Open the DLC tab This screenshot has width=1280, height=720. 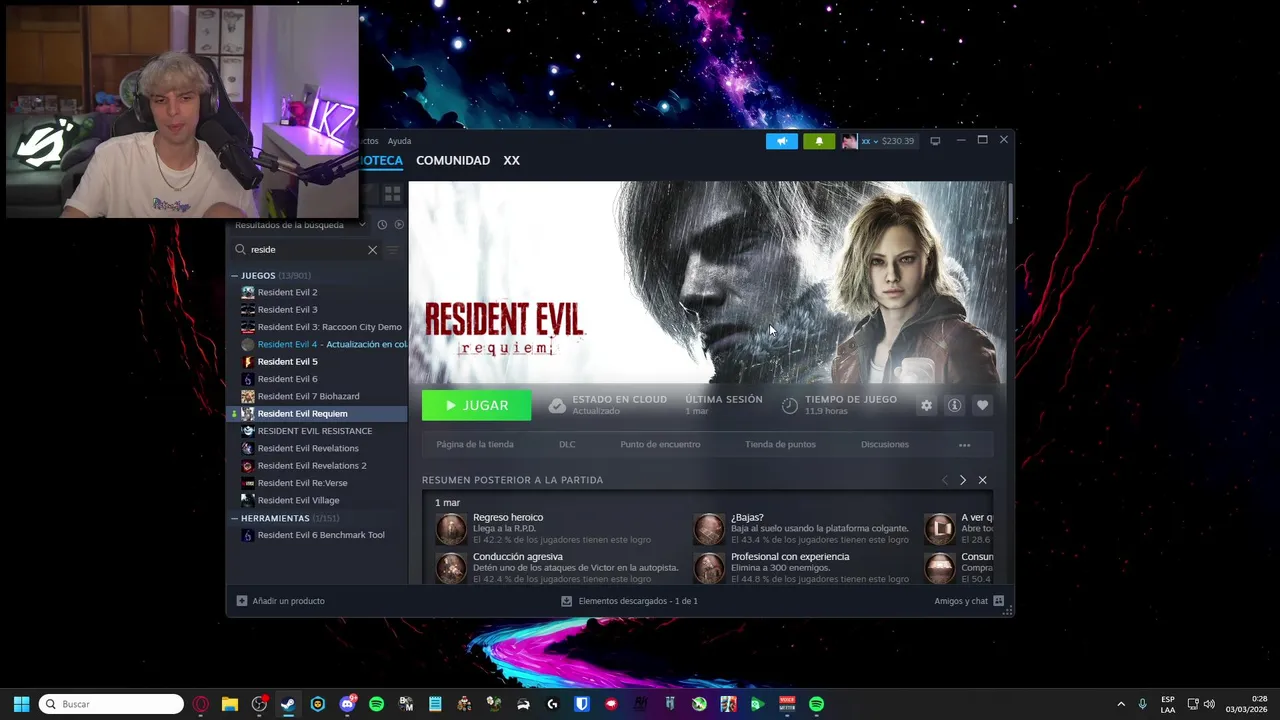tap(567, 444)
